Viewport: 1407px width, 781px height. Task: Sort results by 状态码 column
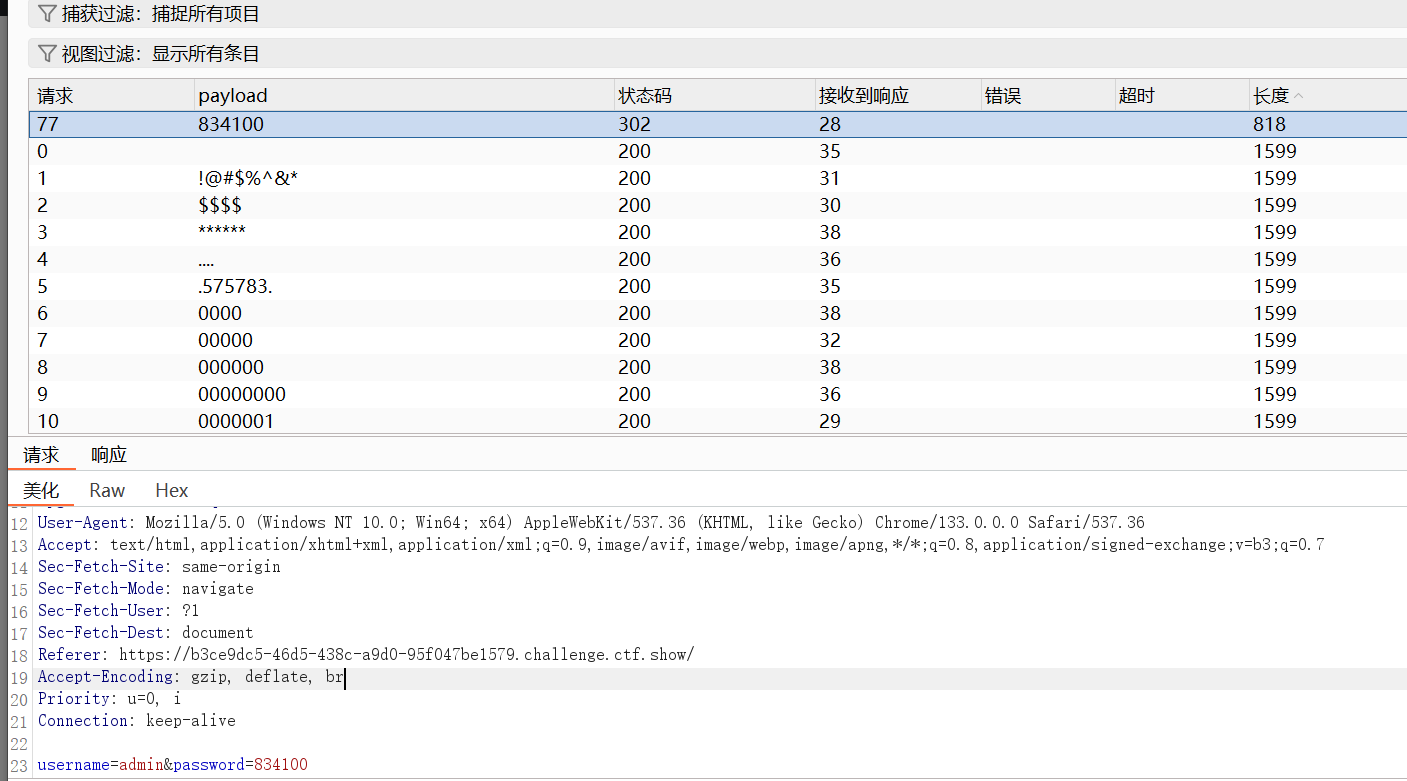click(645, 96)
